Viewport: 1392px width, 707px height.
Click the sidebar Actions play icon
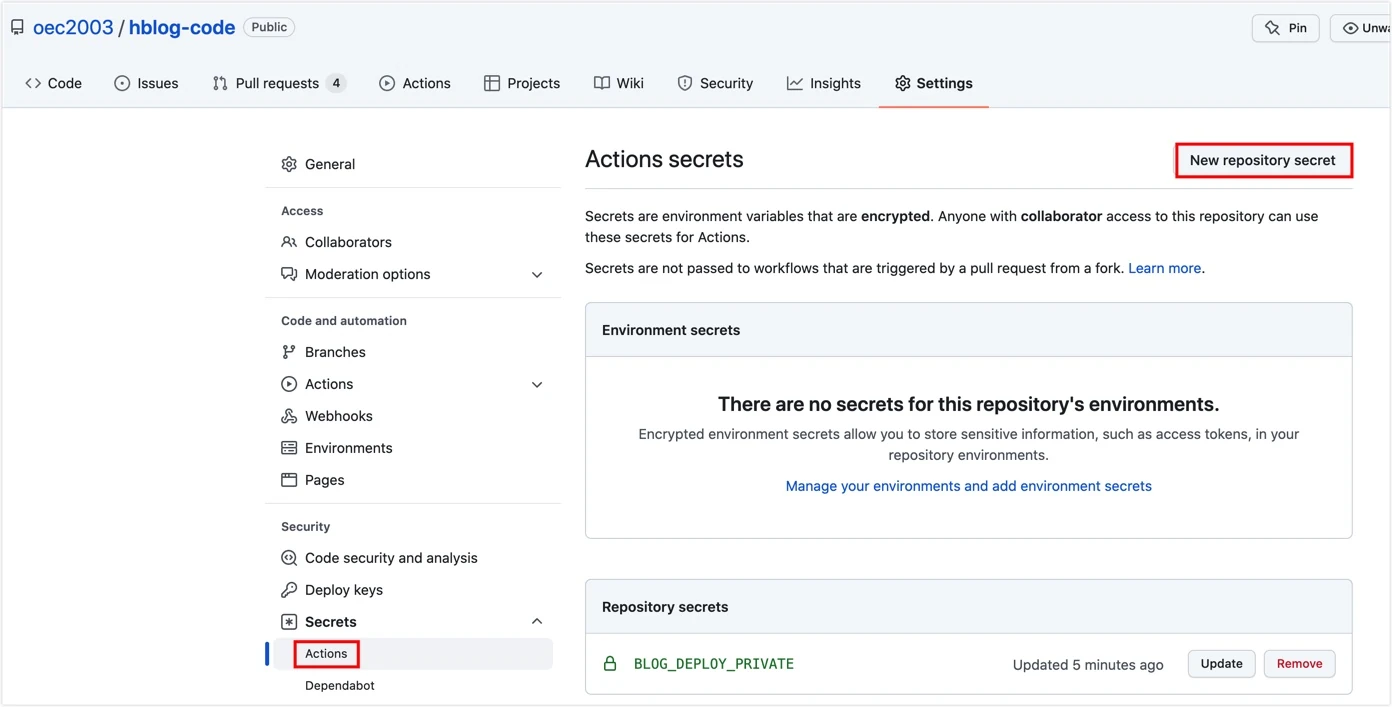tap(289, 384)
